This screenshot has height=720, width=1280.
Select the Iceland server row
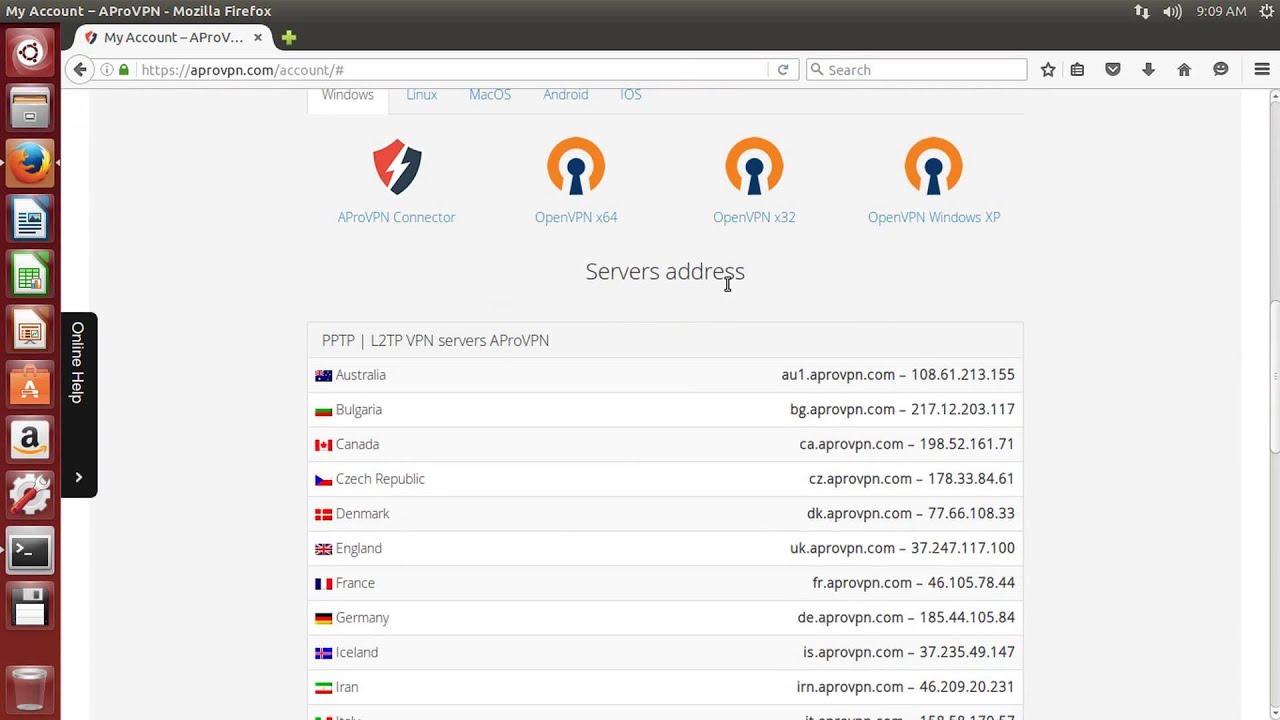point(665,652)
